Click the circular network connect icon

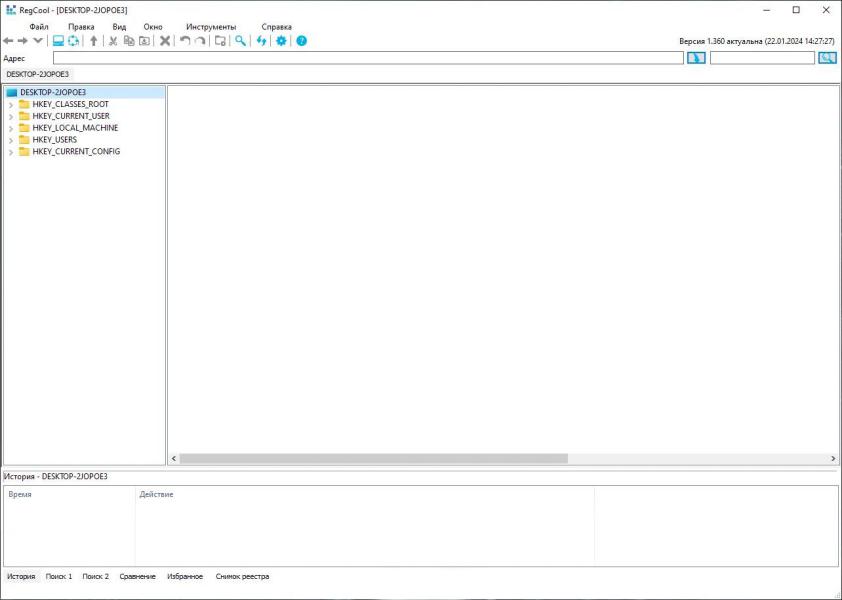click(x=74, y=41)
